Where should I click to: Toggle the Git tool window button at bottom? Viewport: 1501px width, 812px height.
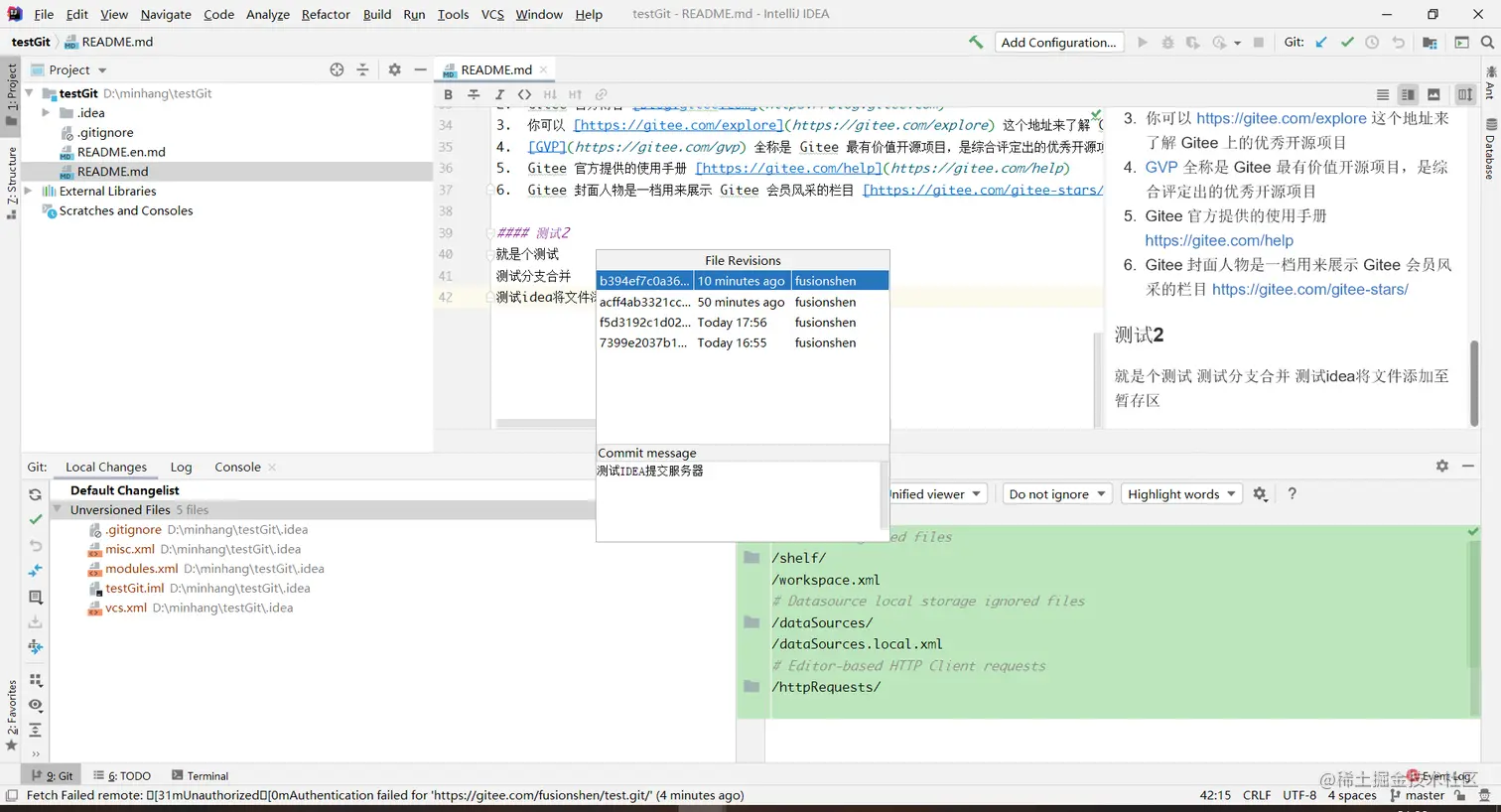coord(53,775)
